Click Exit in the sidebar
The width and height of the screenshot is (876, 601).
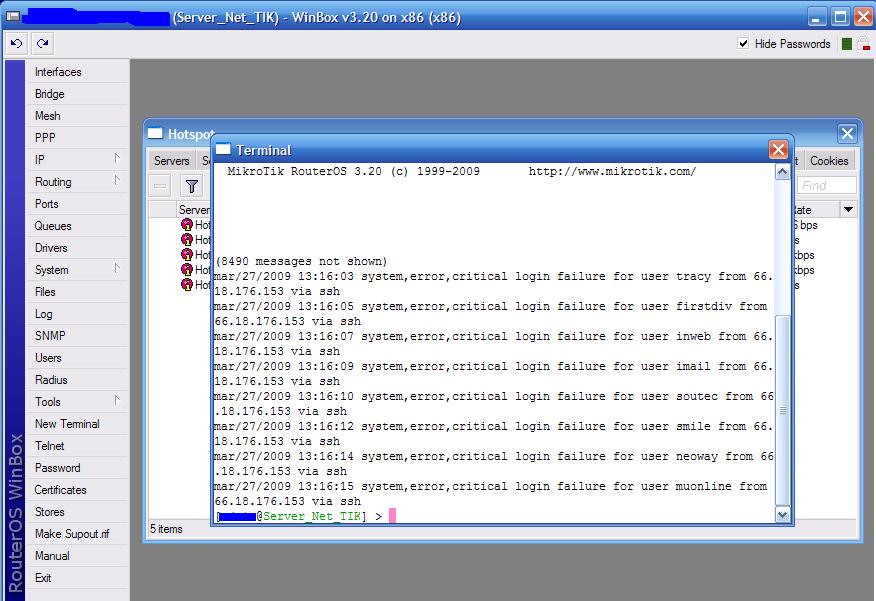[43, 578]
